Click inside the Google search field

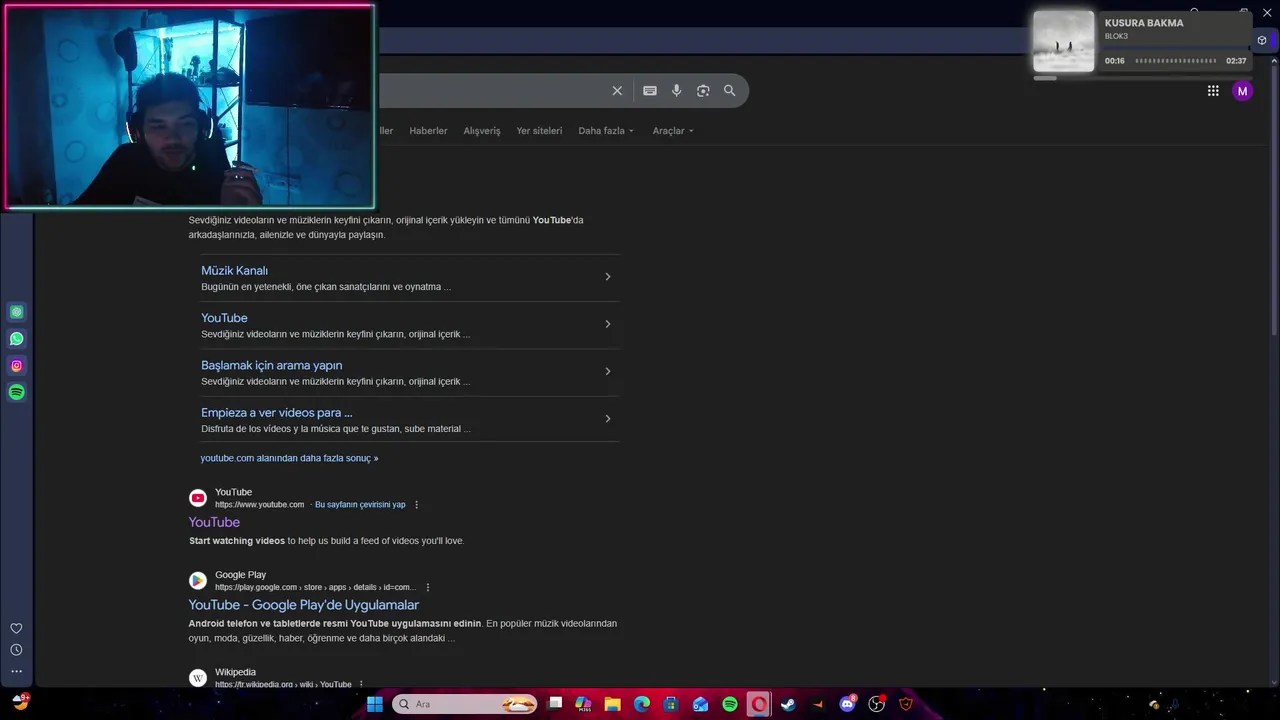(x=490, y=91)
